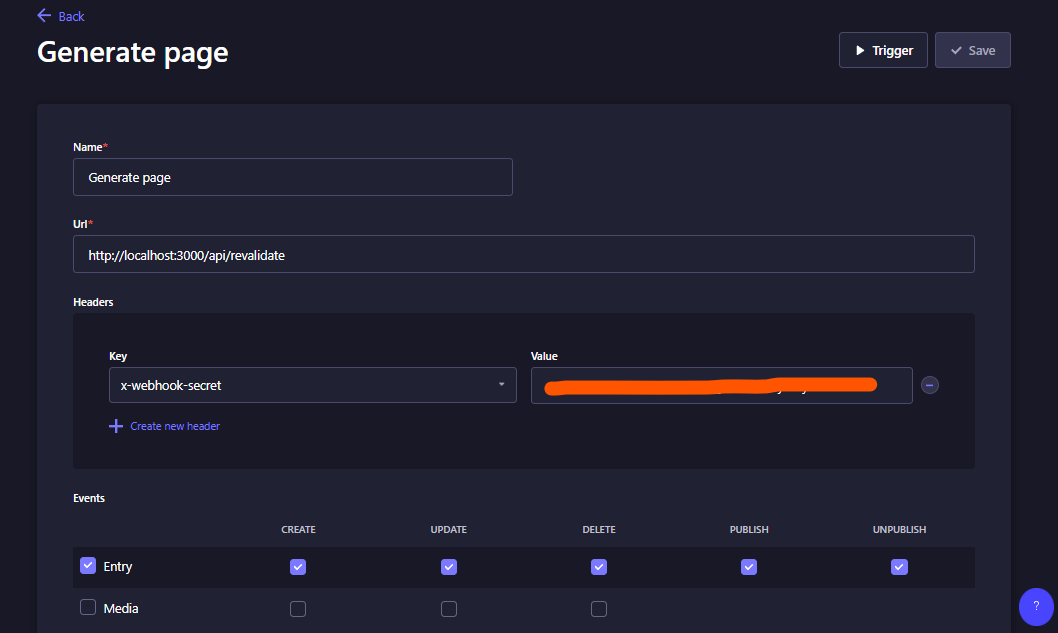Enable the Media row checkbox
Screen dimensions: 1058x633
point(88,607)
